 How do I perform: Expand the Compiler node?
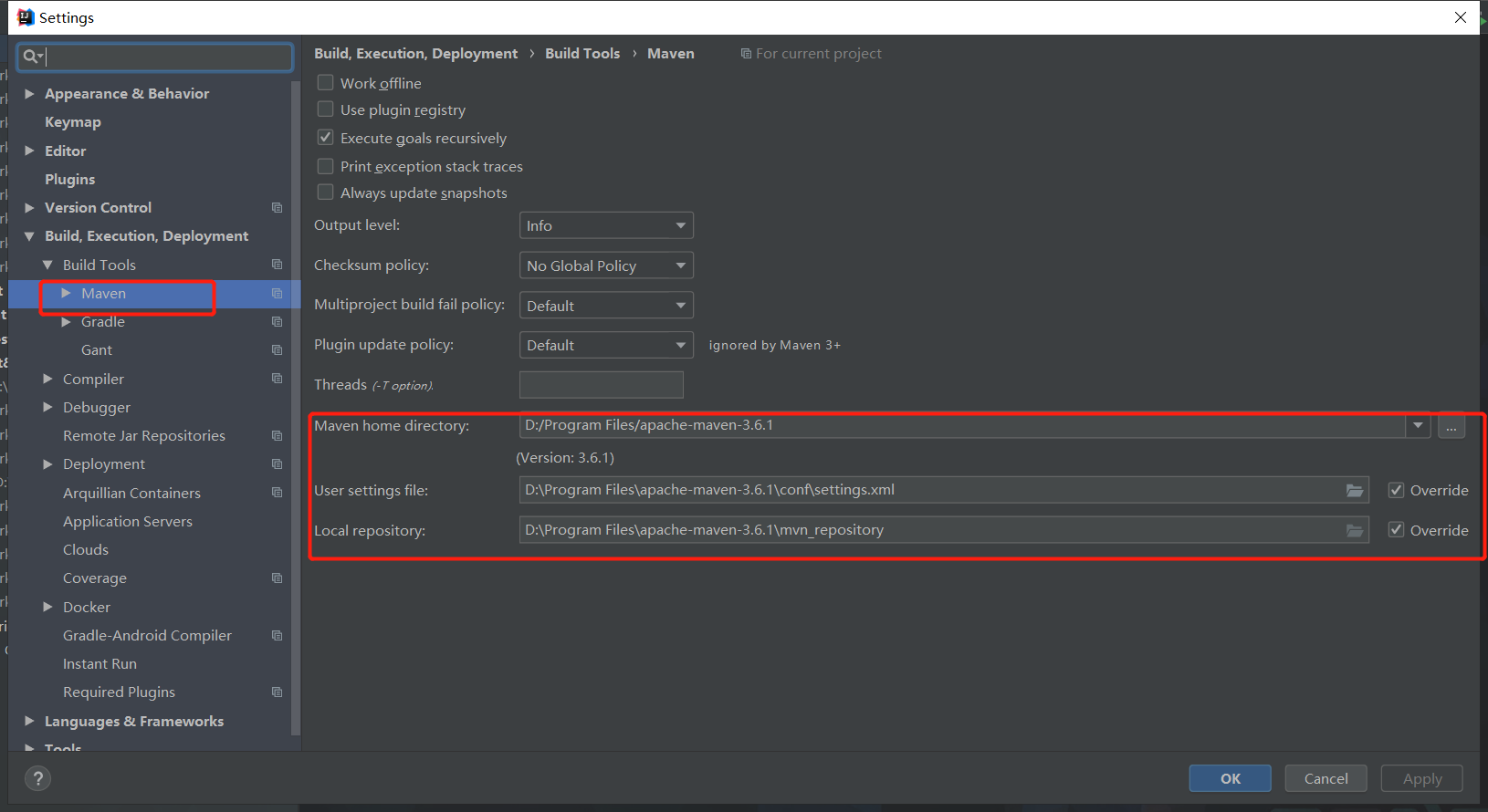coord(47,379)
